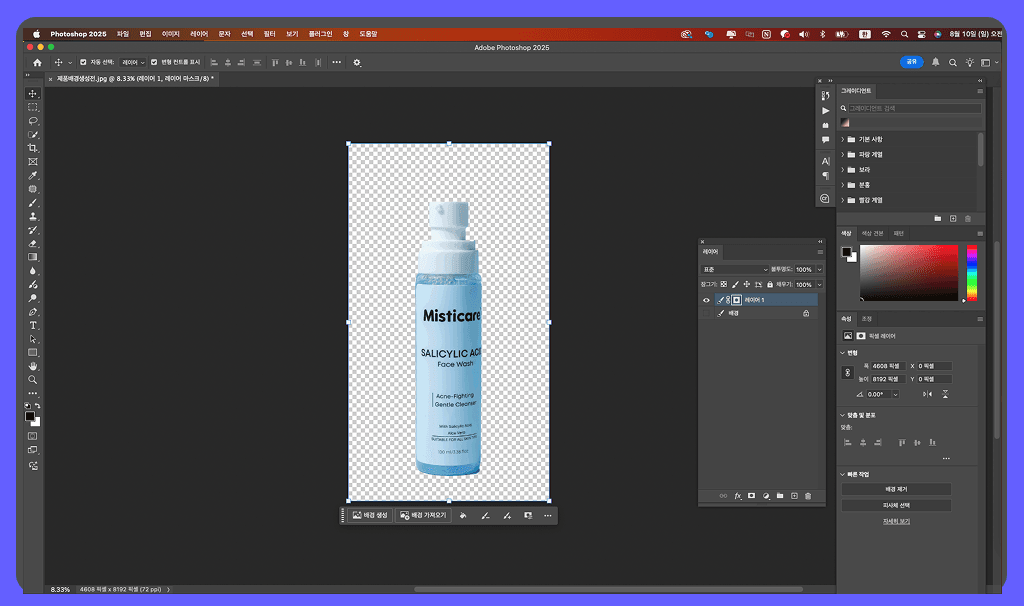Select the Clone Stamp tool

point(33,216)
